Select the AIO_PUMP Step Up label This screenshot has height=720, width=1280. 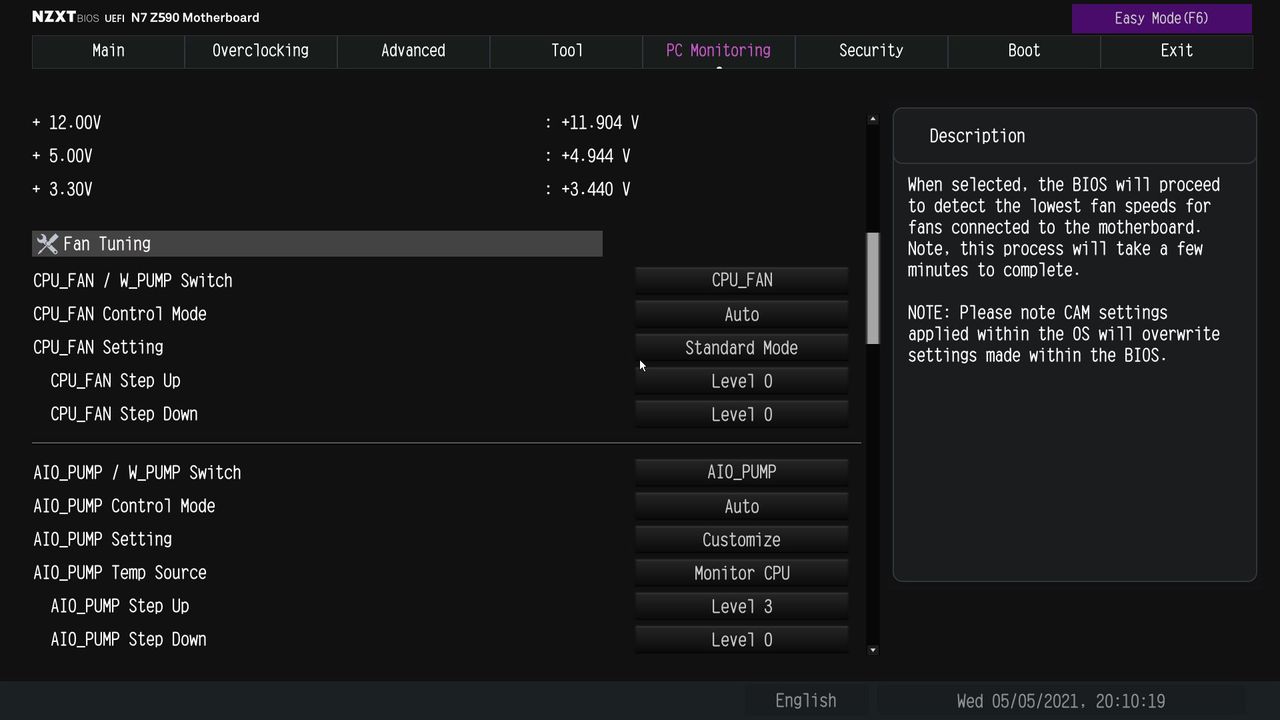[x=120, y=606]
